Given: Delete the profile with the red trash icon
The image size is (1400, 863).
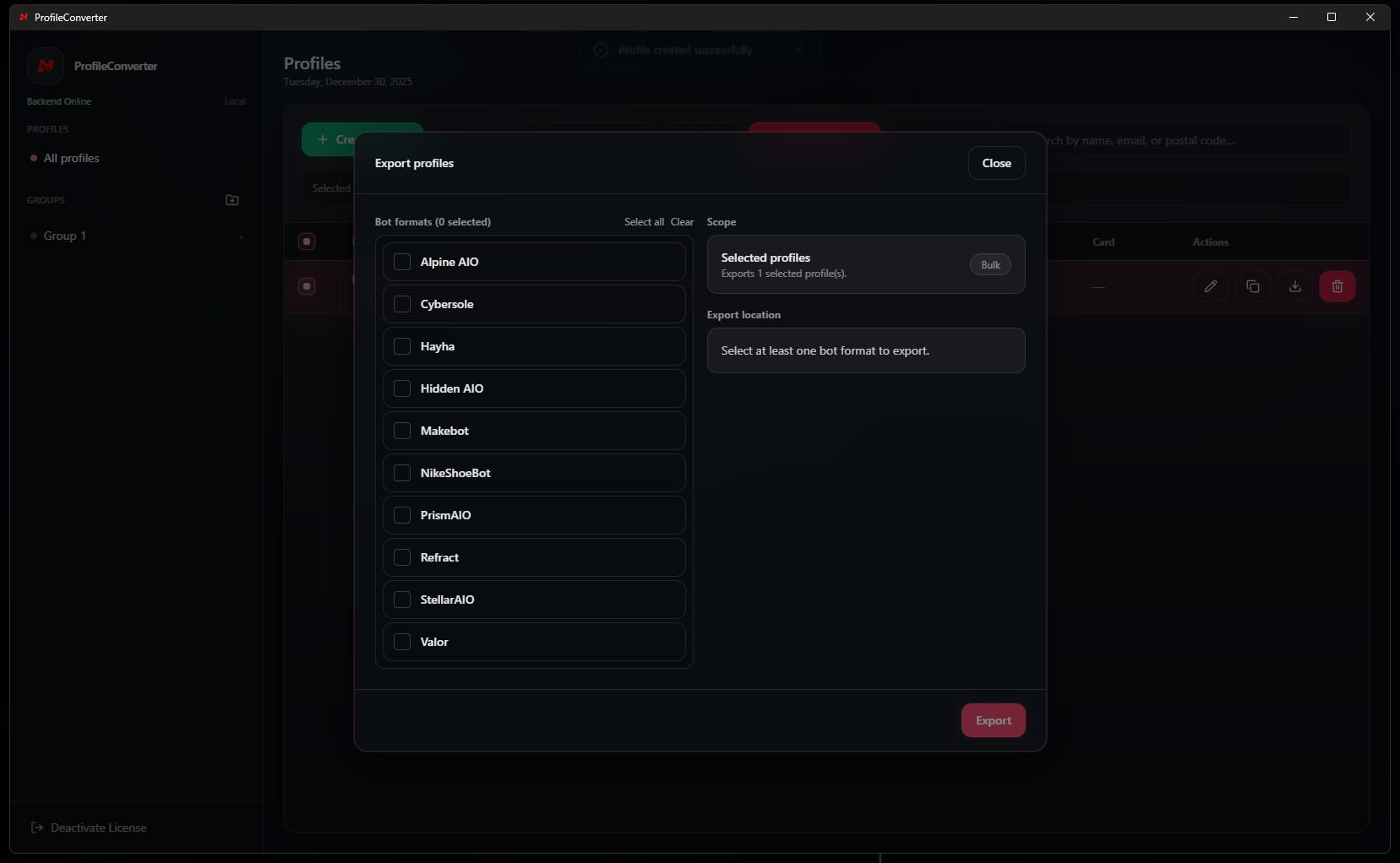Looking at the screenshot, I should (1337, 286).
